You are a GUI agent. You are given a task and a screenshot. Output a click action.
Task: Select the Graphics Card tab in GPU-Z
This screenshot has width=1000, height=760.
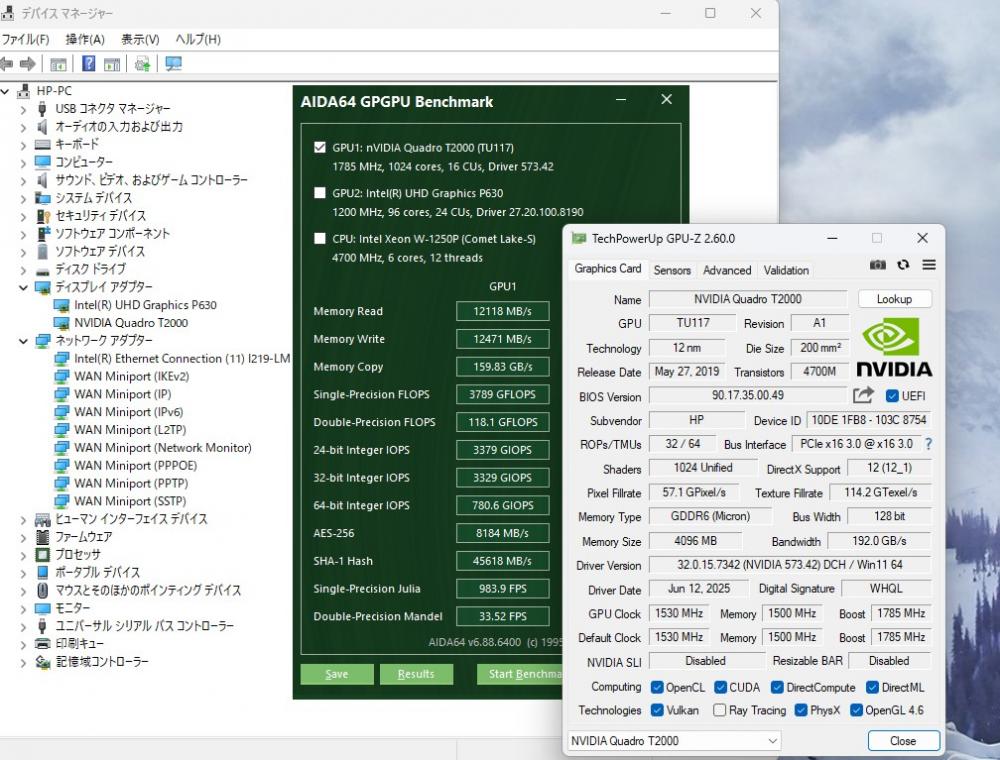(x=608, y=268)
